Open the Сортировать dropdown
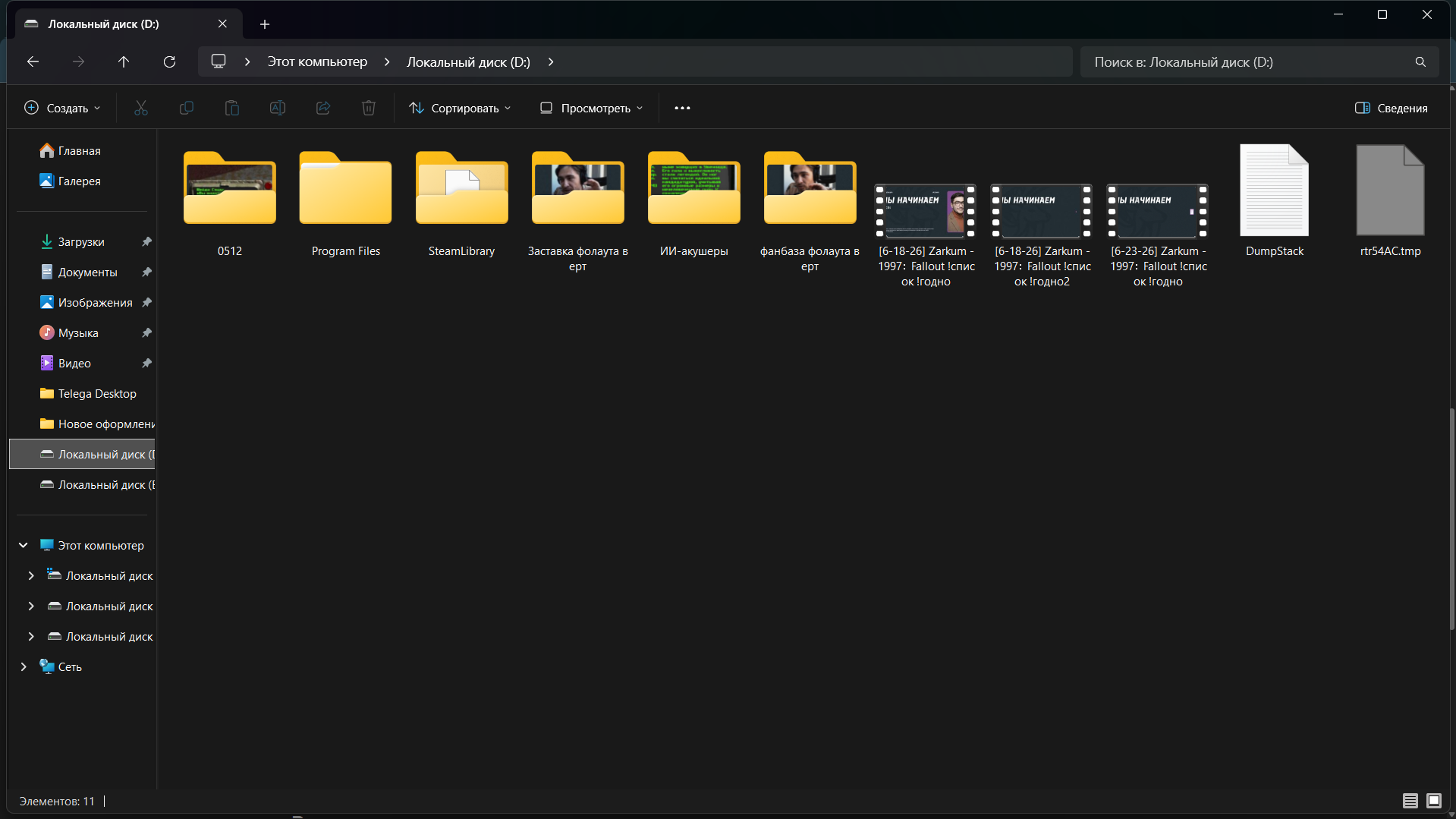The height and width of the screenshot is (819, 1456). [460, 108]
